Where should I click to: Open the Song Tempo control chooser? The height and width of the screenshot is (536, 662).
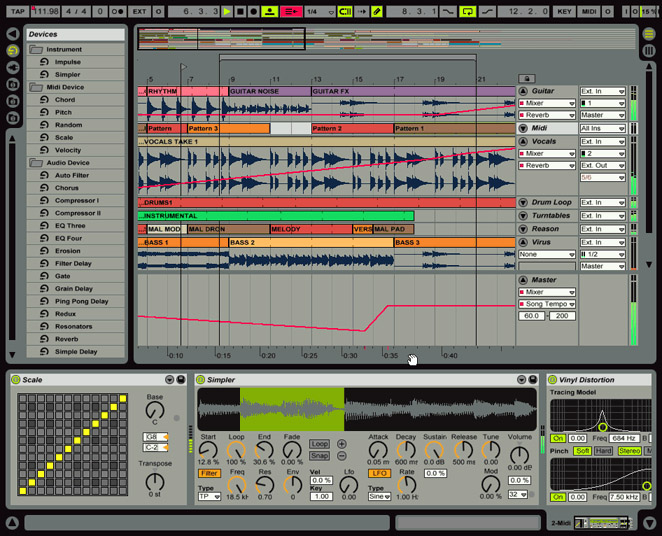tap(547, 304)
